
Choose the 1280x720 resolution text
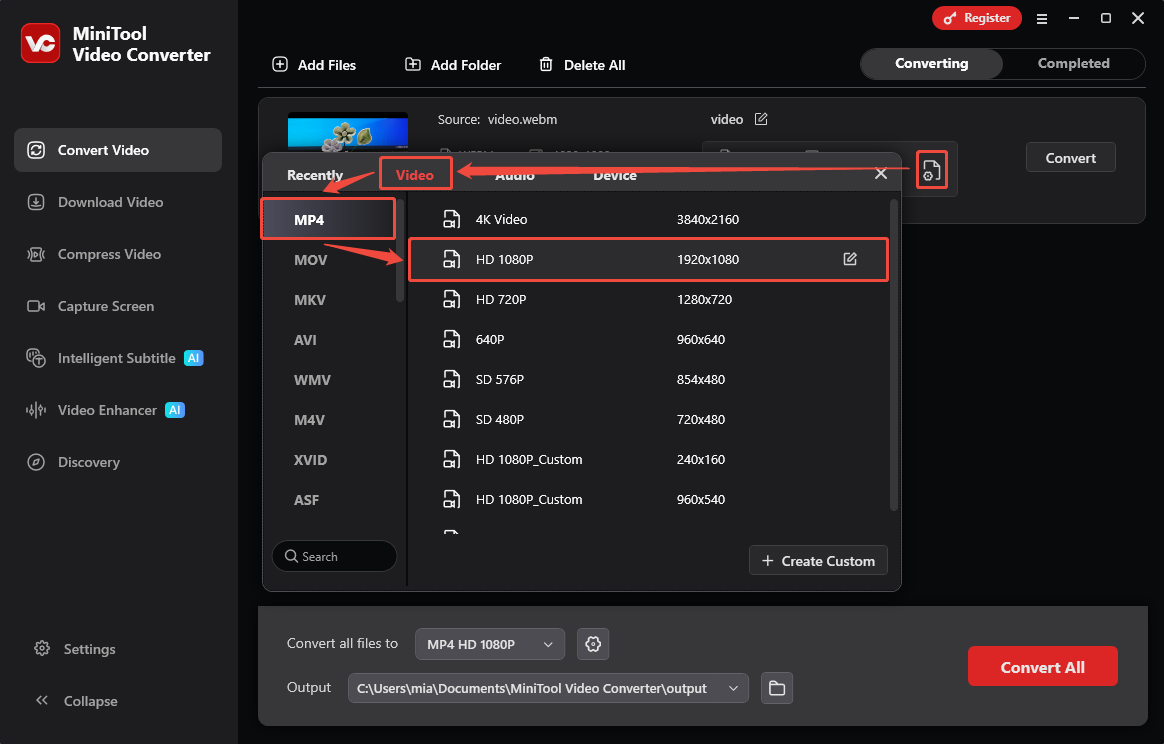(704, 300)
